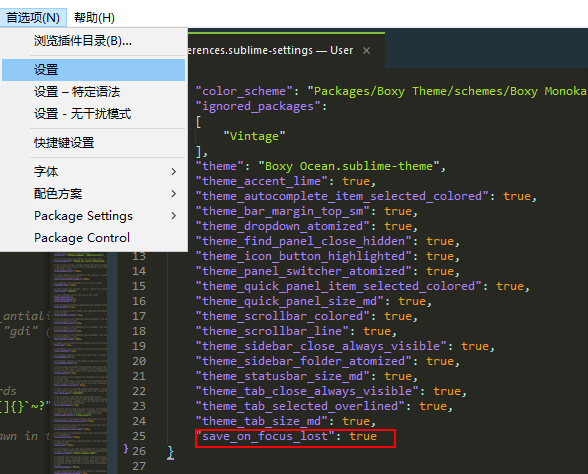Open the 首选项(N) menu
The width and height of the screenshot is (588, 474).
coord(33,17)
